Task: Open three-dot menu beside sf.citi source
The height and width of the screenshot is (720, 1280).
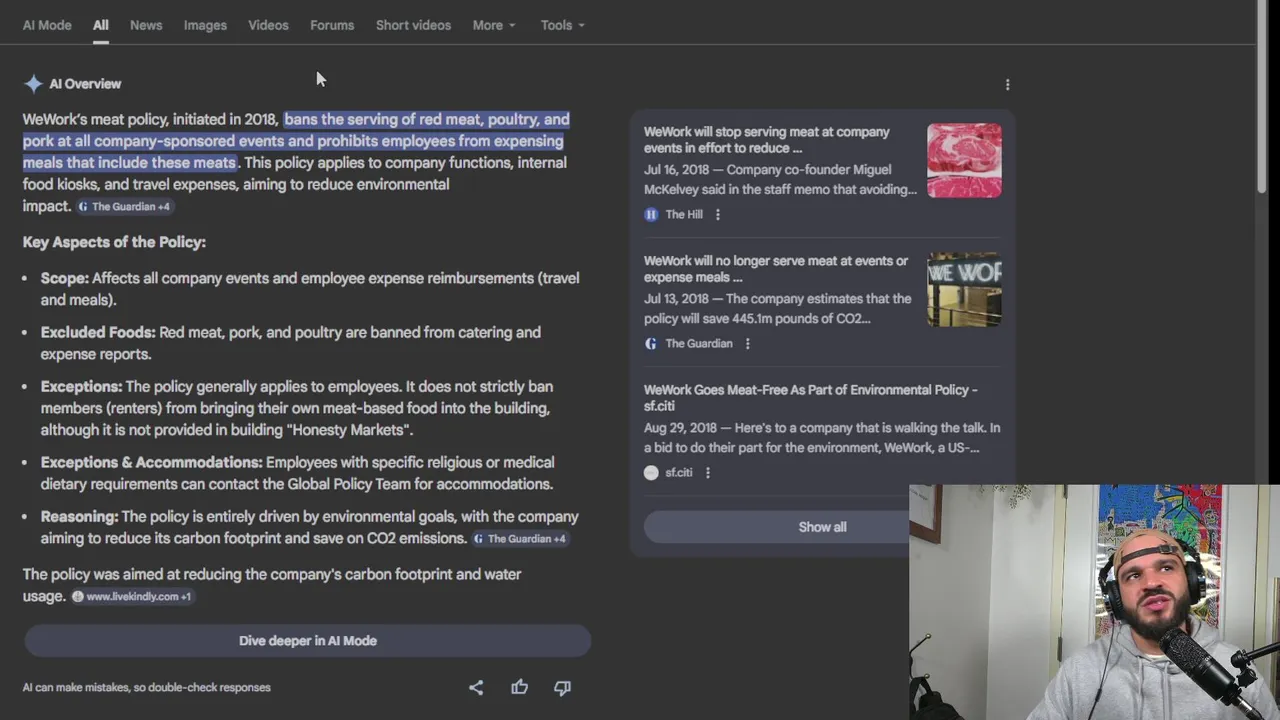Action: click(x=707, y=472)
